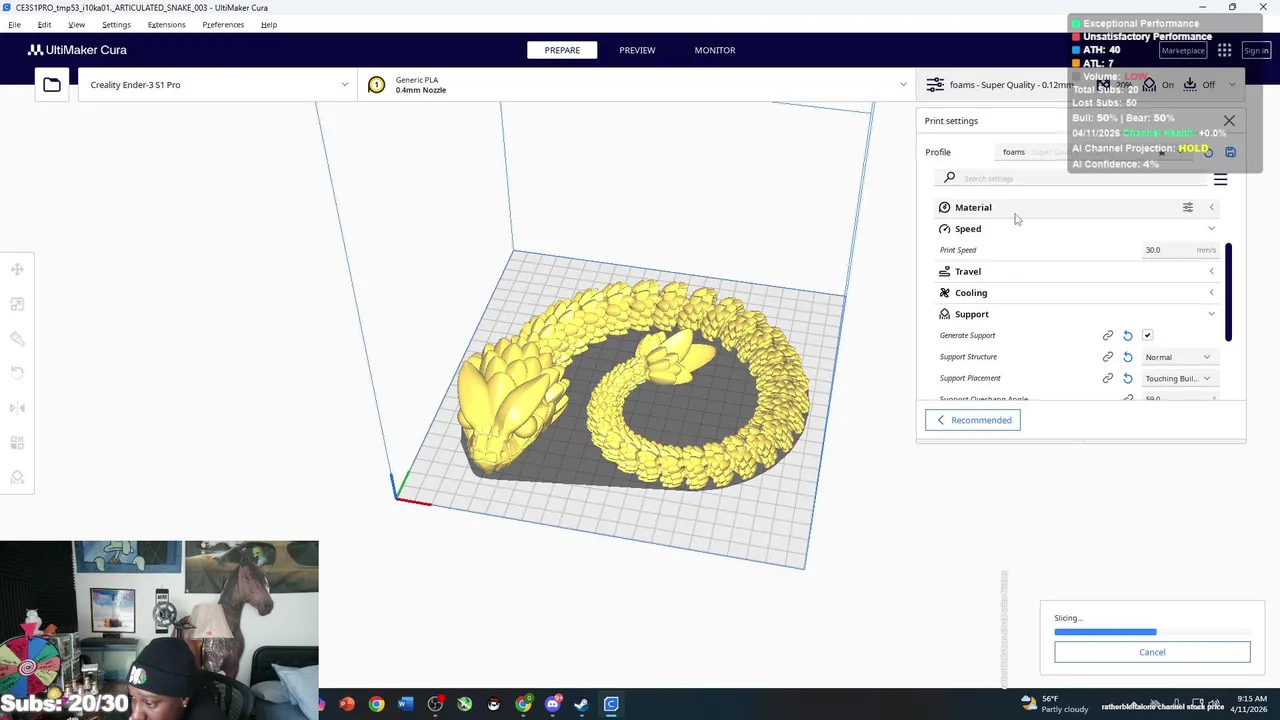
Task: Click the search magnifier icon in settings
Action: point(949,178)
